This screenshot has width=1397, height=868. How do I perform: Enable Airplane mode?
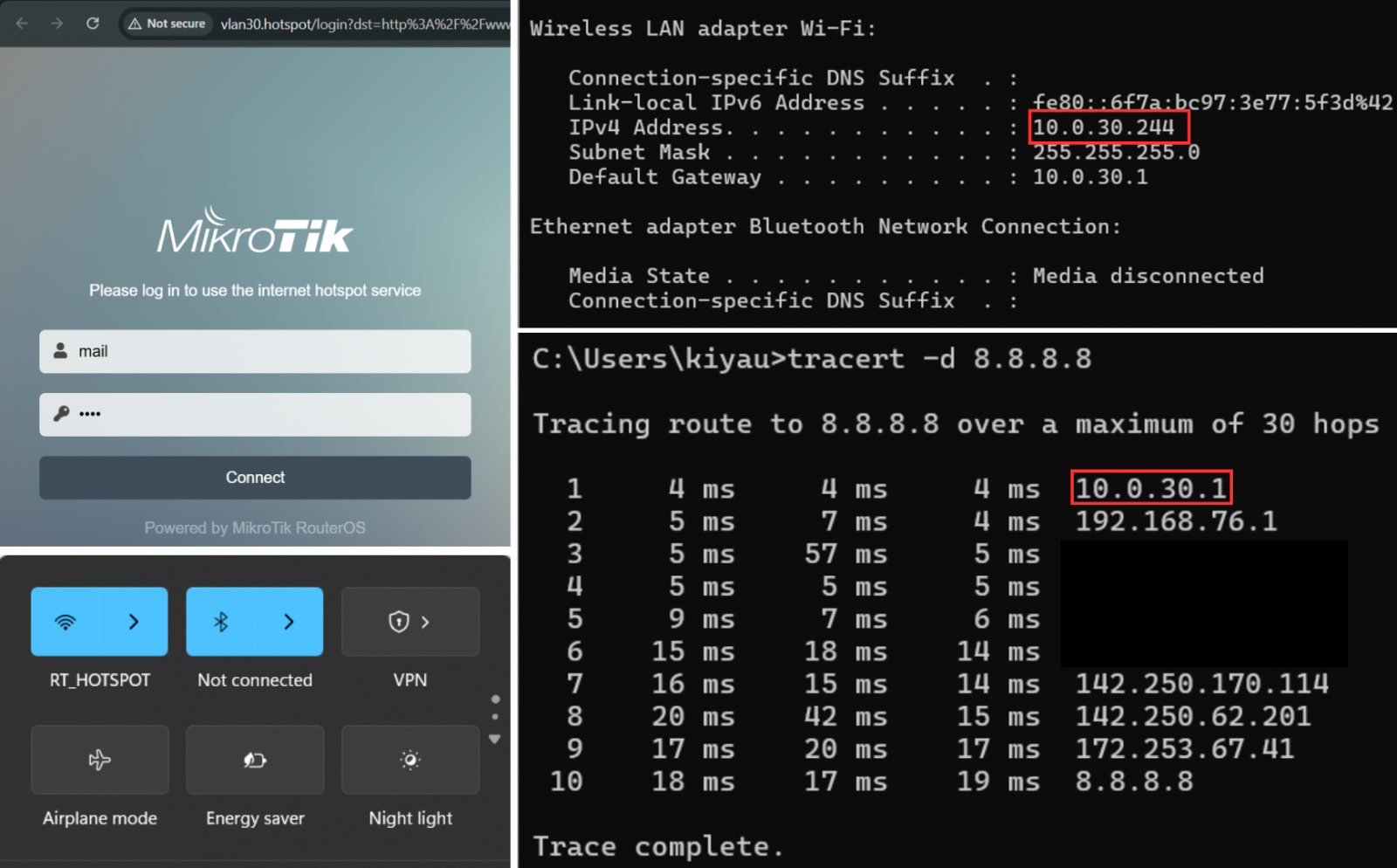pos(100,760)
